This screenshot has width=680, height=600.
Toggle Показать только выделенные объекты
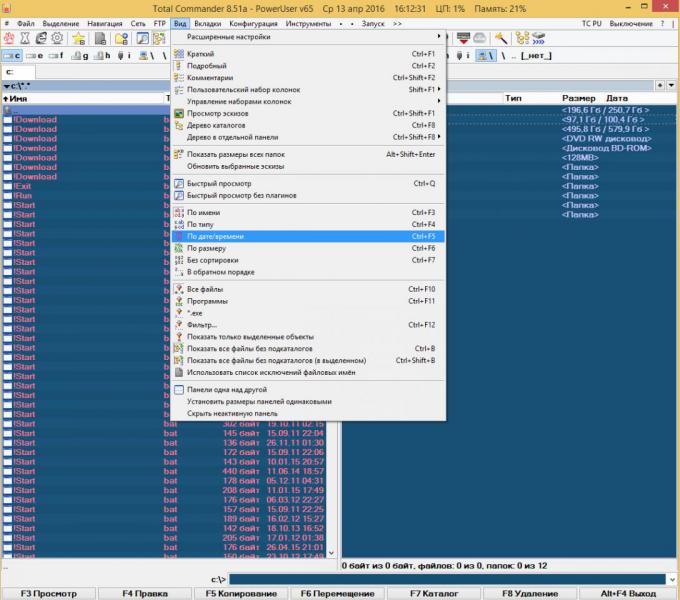308,337
